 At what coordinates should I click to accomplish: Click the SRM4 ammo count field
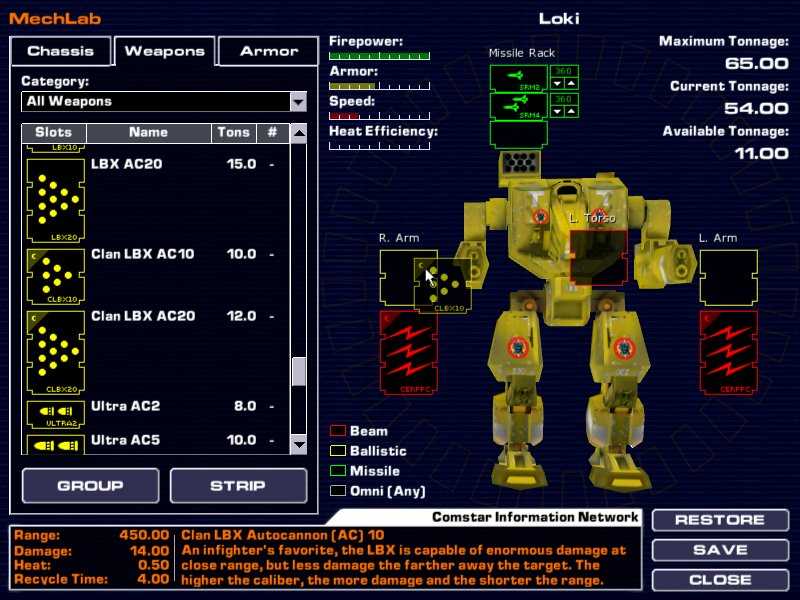564,99
